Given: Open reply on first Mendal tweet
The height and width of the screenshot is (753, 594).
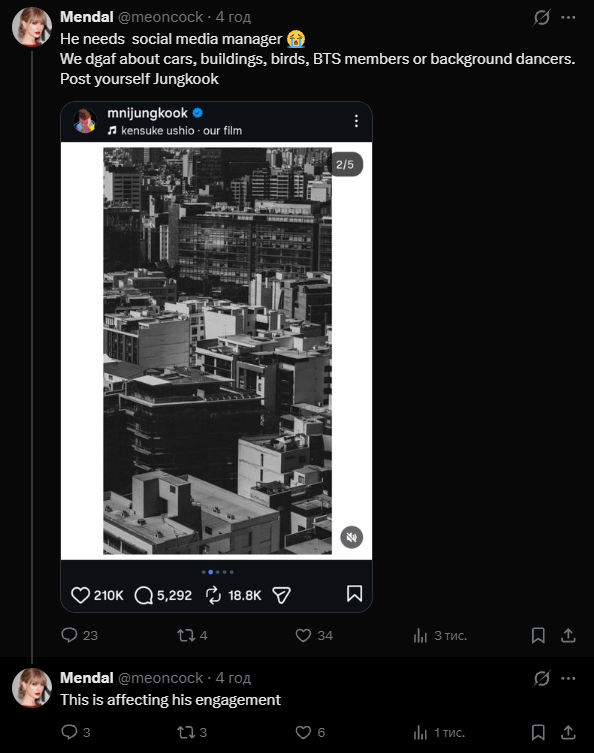Looking at the screenshot, I should (x=69, y=635).
